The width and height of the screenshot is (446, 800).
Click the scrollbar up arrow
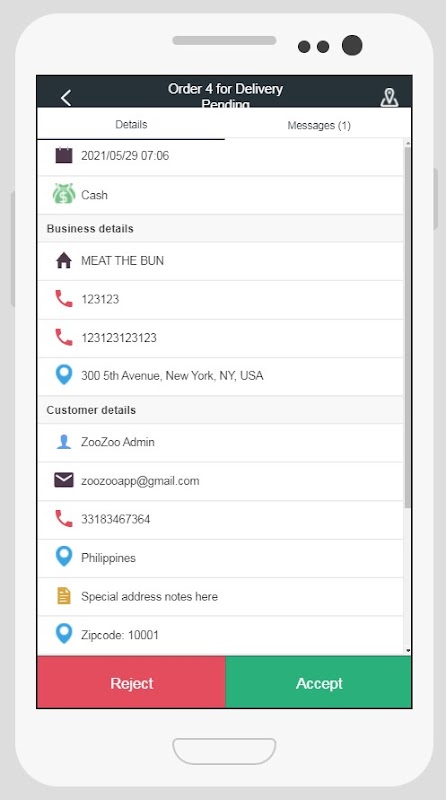click(408, 143)
